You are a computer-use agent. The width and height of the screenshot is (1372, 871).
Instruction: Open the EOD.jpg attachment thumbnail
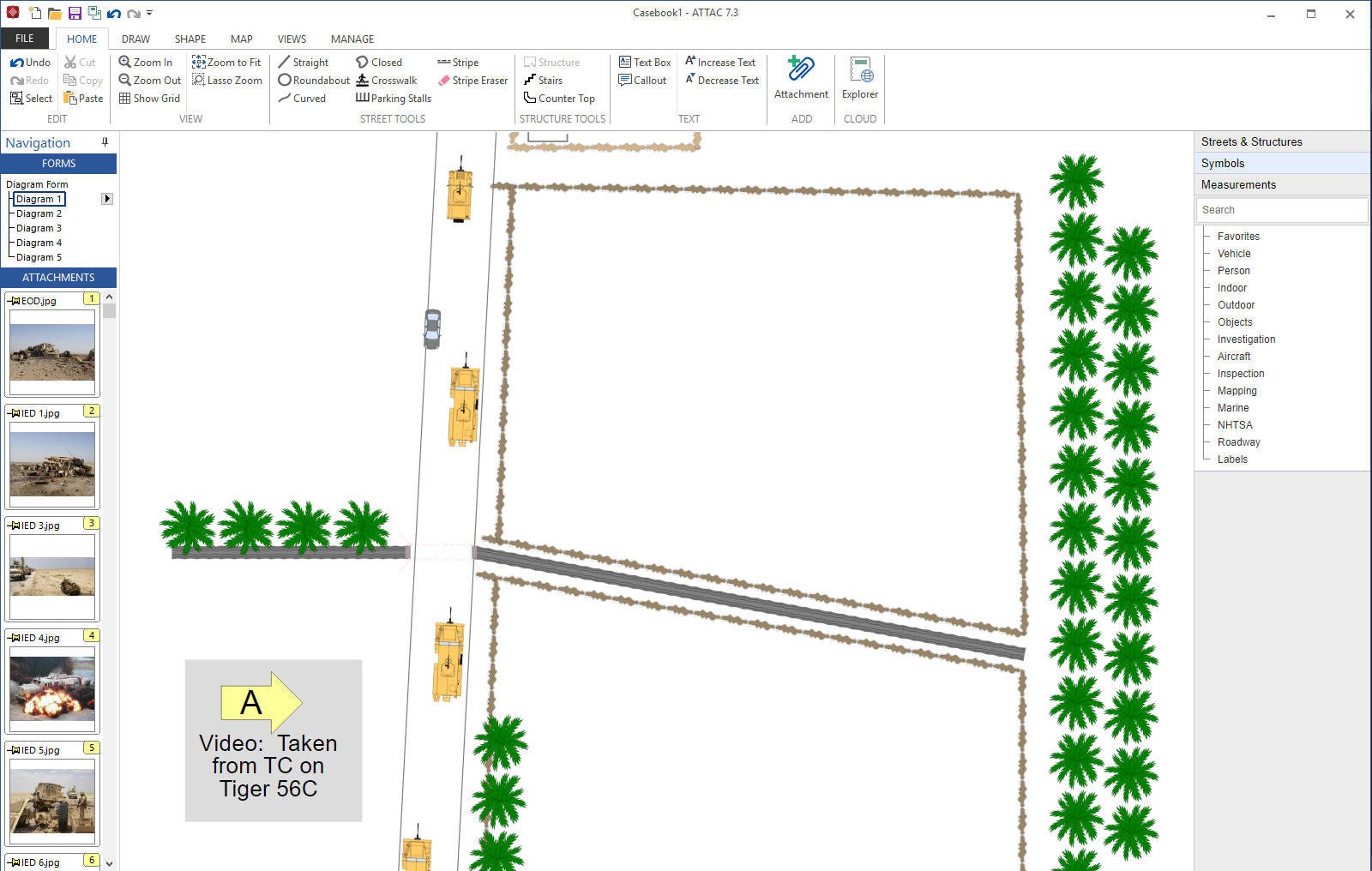52,351
